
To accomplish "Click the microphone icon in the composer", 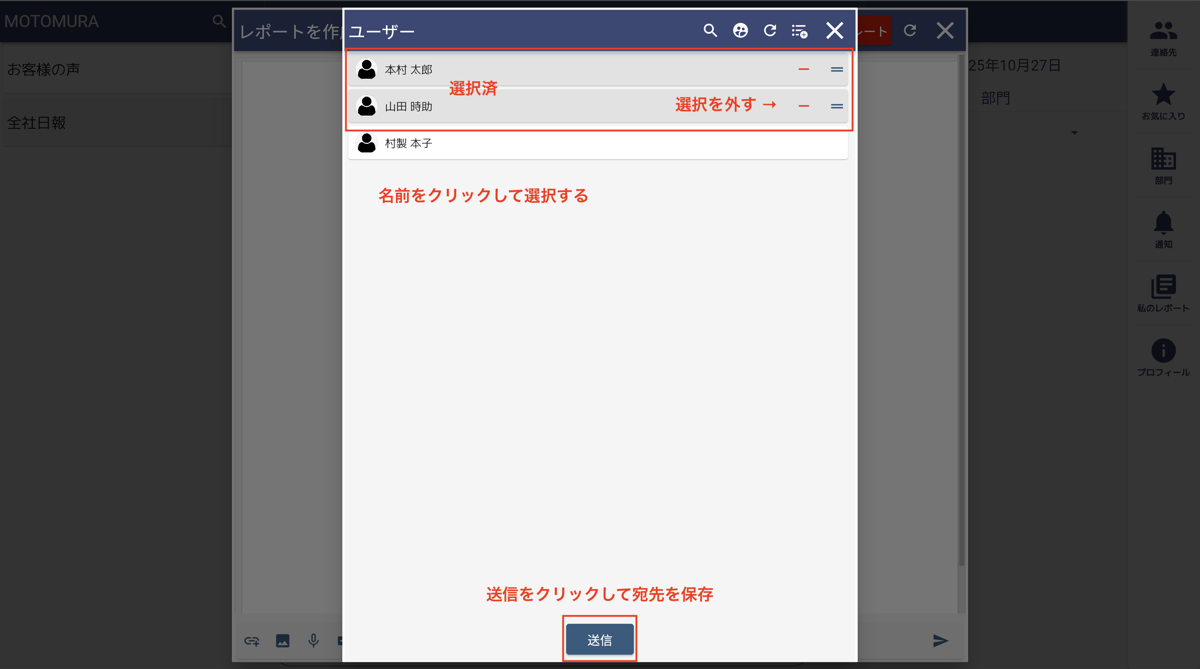I will 313,640.
